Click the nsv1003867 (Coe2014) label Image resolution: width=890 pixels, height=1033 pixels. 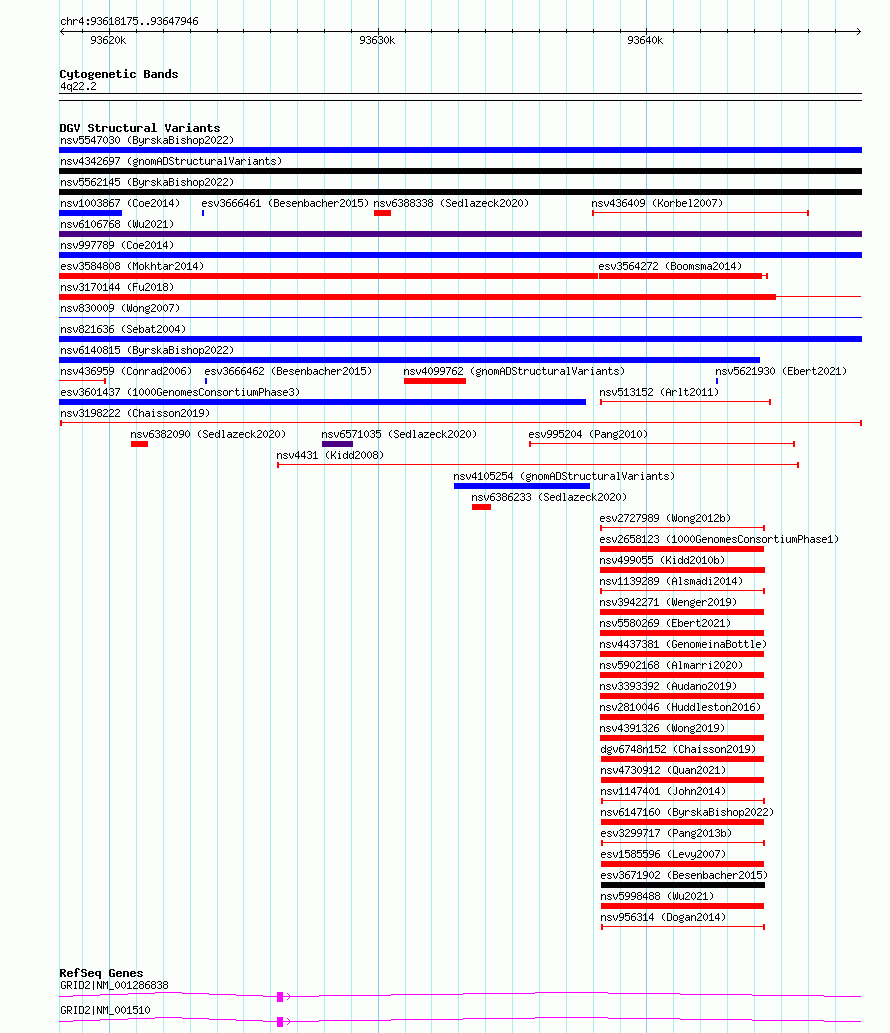[x=120, y=204]
